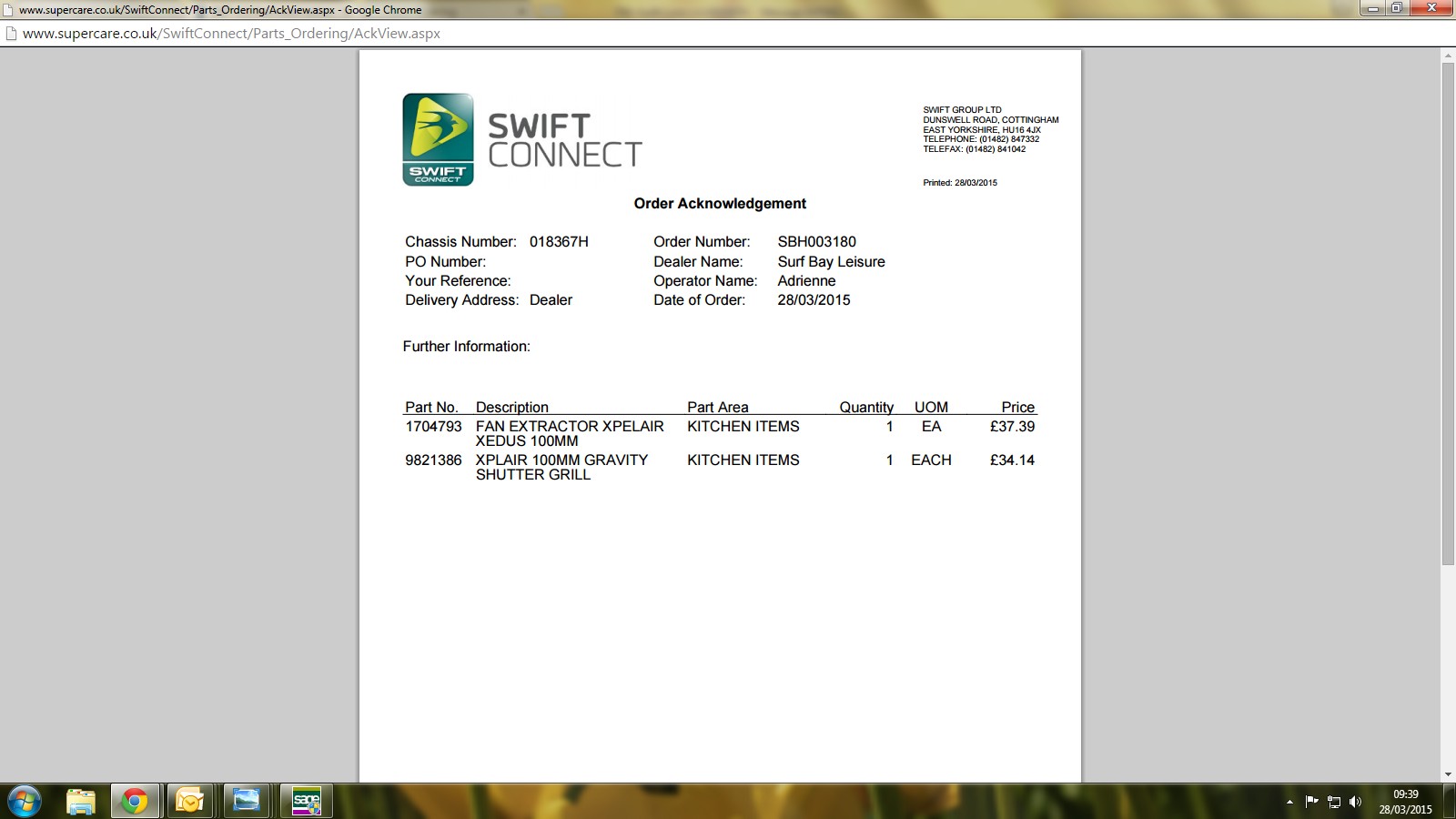The height and width of the screenshot is (819, 1456).
Task: Click the EA unit of measure
Action: coord(932,427)
